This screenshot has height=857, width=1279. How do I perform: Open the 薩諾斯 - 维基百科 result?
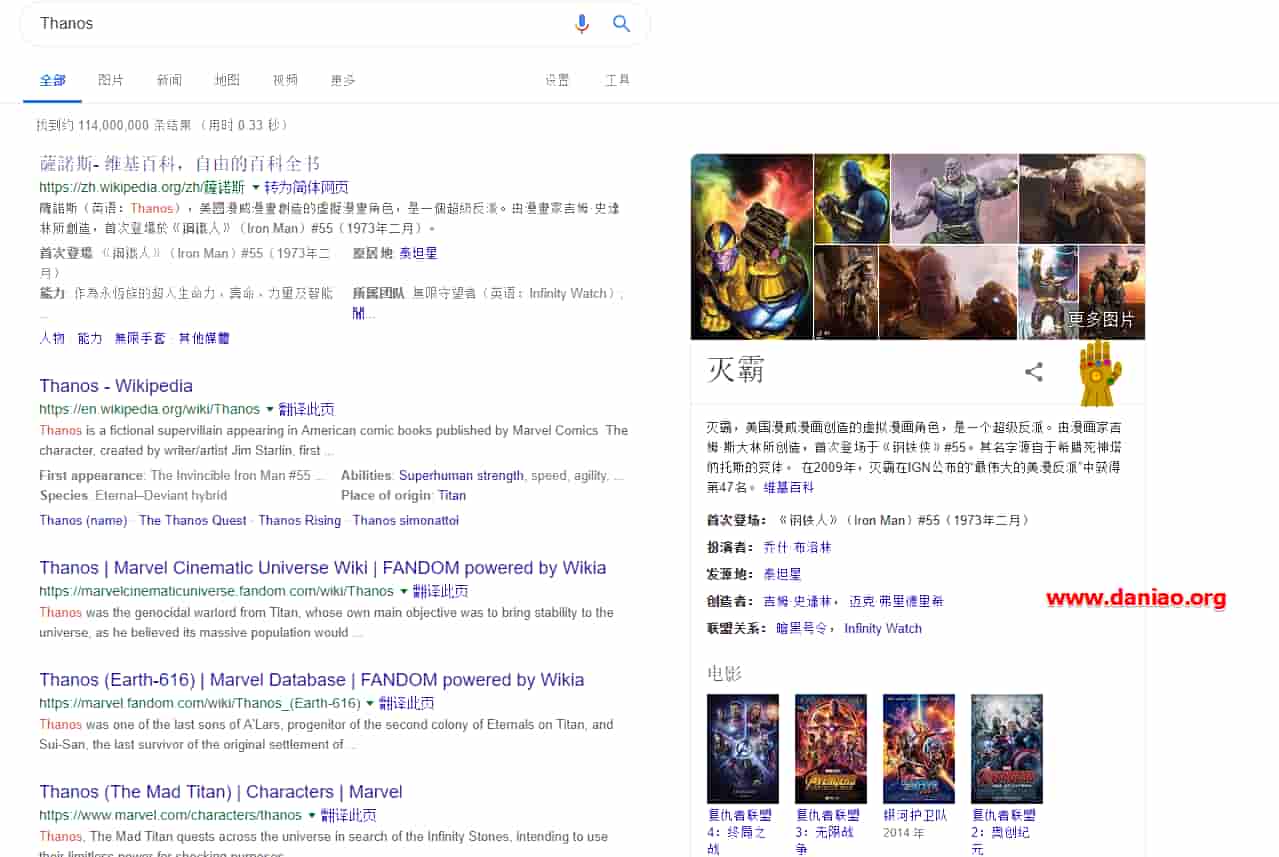click(x=180, y=163)
